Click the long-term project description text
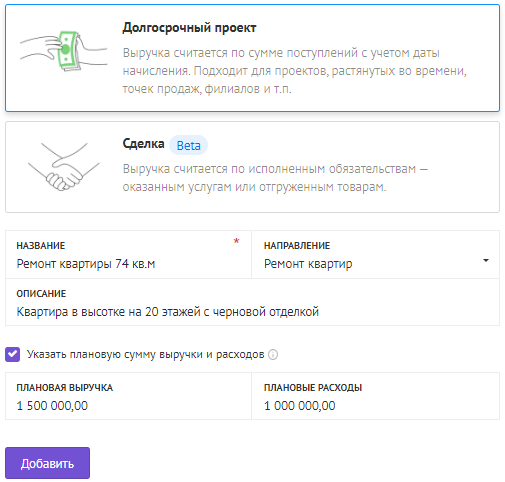Image resolution: width=505 pixels, height=482 pixels. point(294,71)
